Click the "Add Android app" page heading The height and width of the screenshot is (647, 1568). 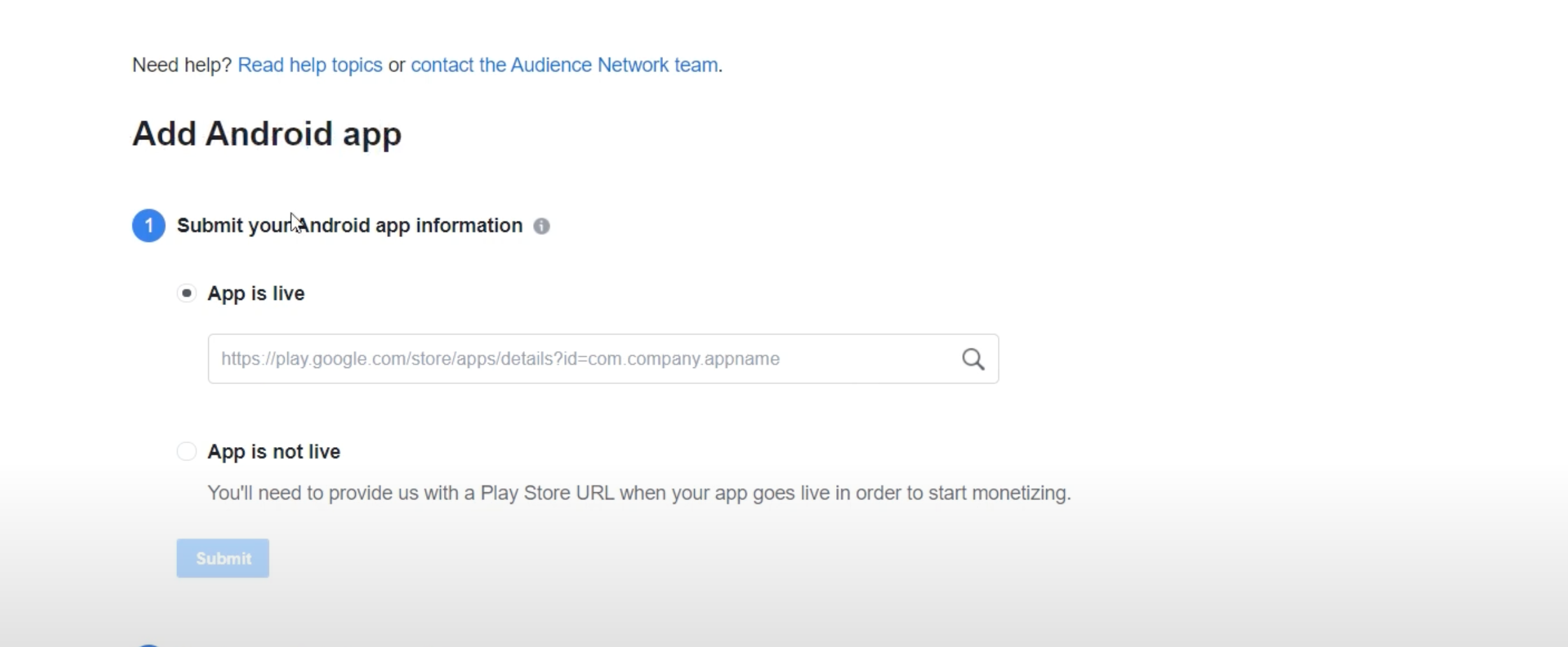267,134
